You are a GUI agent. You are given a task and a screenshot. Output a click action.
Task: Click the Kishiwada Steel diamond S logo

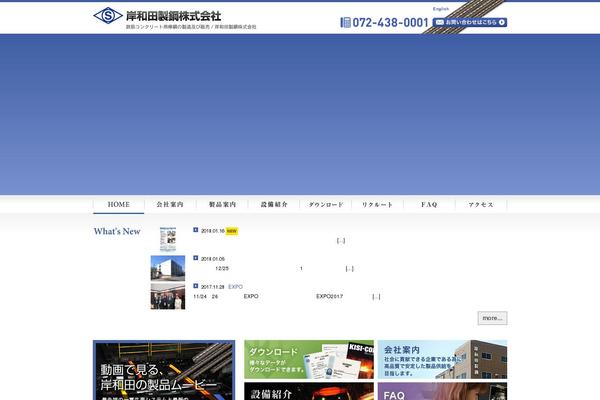click(x=108, y=16)
